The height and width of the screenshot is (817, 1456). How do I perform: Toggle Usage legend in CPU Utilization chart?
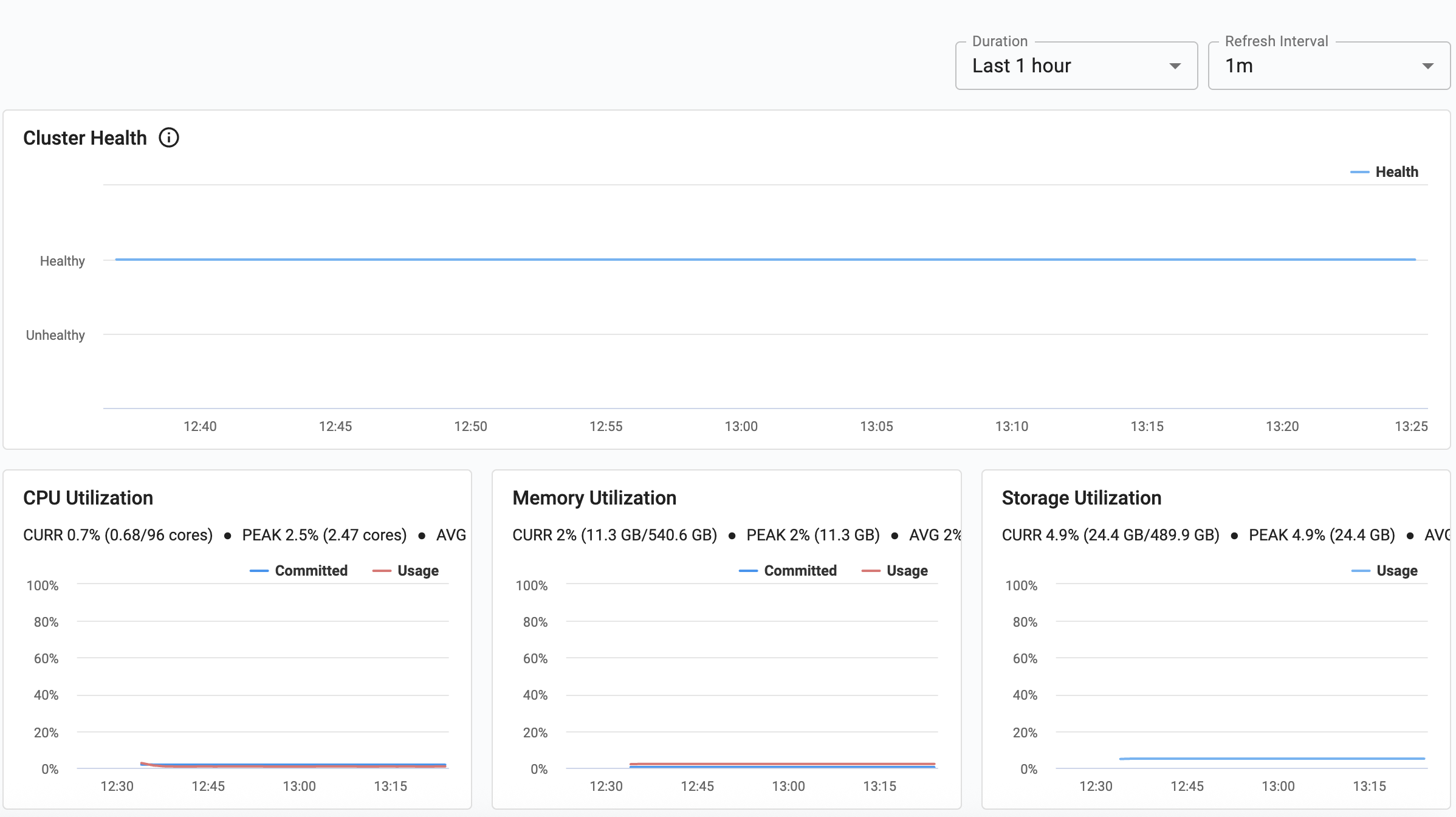405,571
